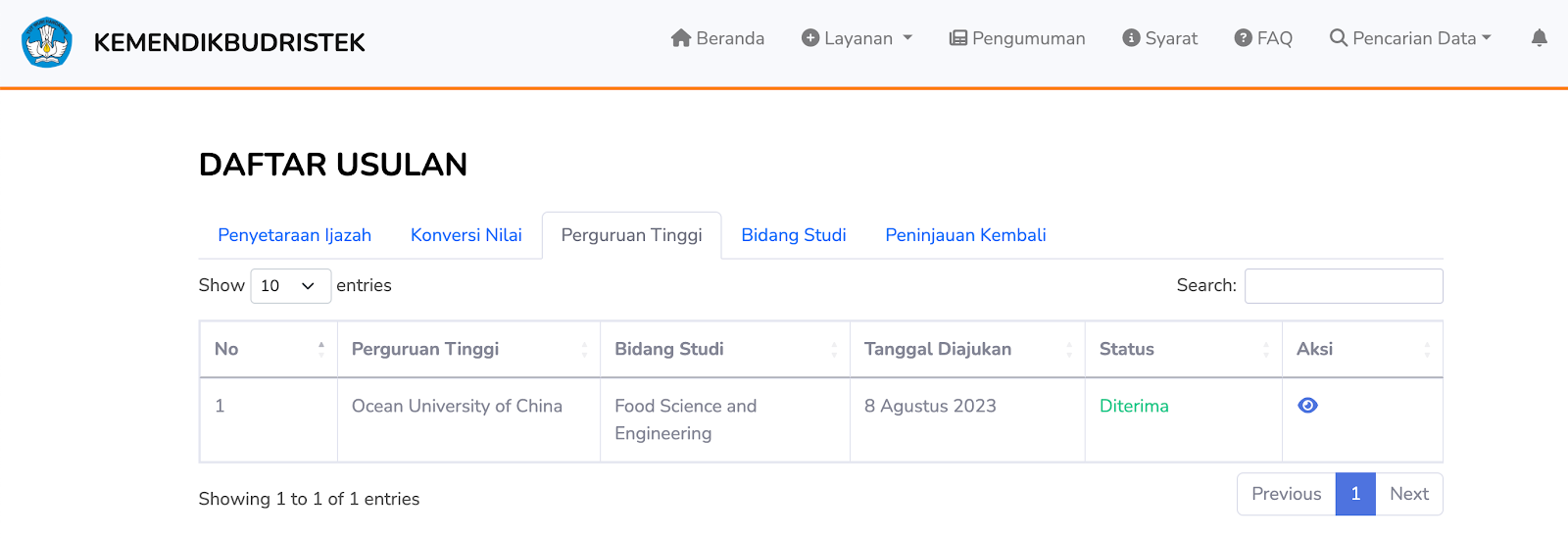
Task: Click the Beranda home icon
Action: 681,38
